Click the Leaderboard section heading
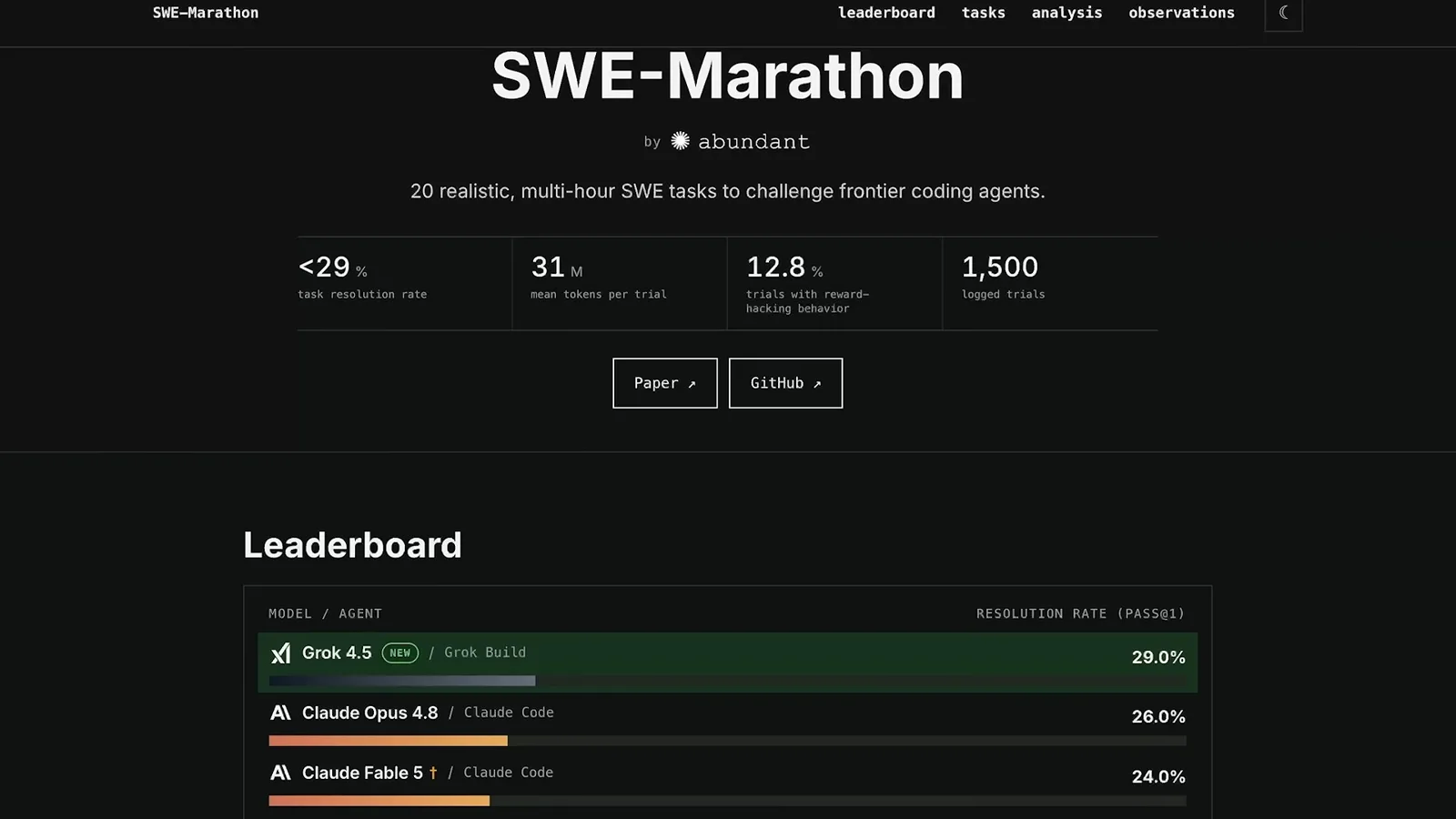Viewport: 1456px width, 819px height. click(352, 545)
